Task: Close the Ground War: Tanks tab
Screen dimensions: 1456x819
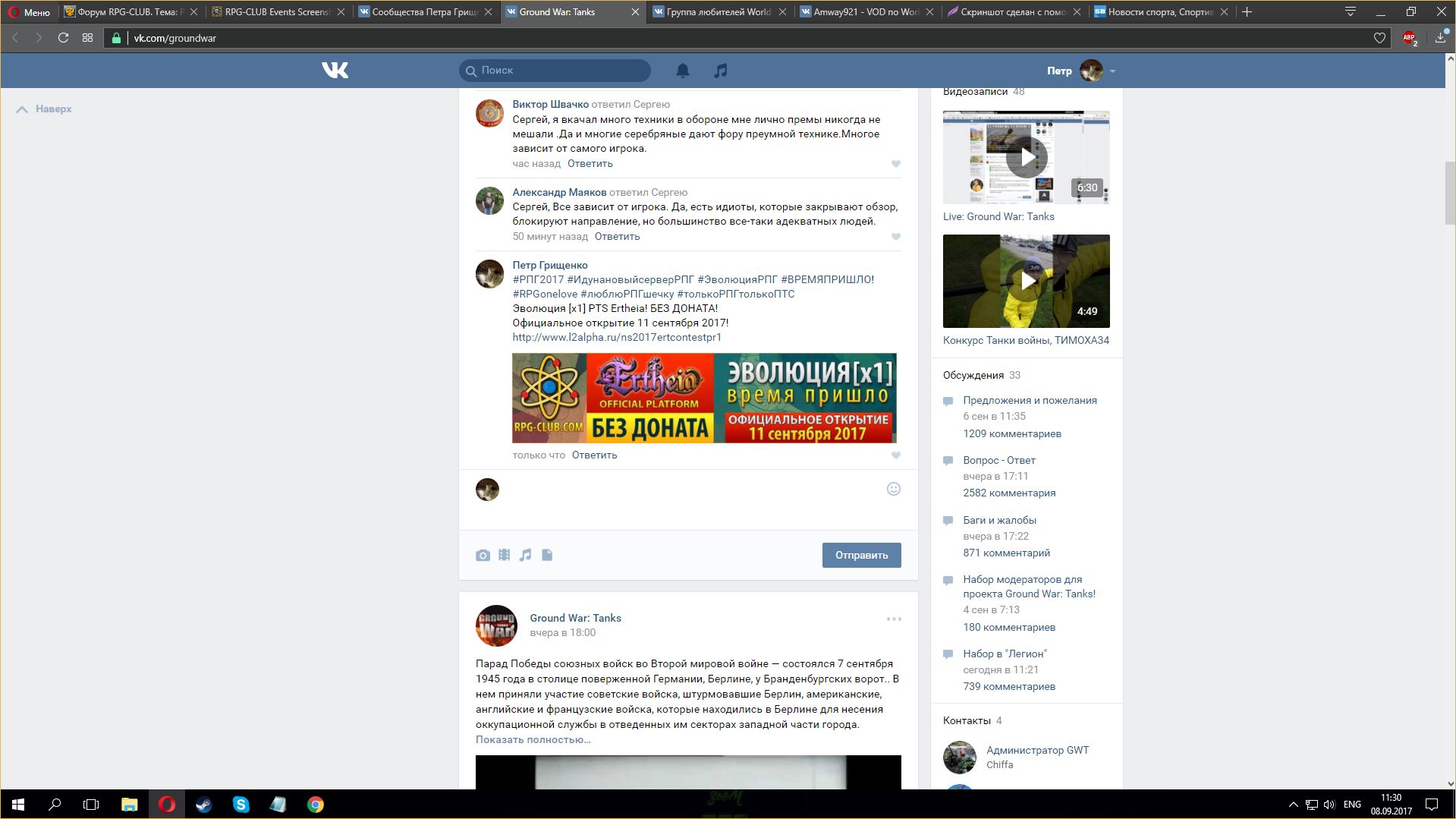Action: pyautogui.click(x=636, y=12)
